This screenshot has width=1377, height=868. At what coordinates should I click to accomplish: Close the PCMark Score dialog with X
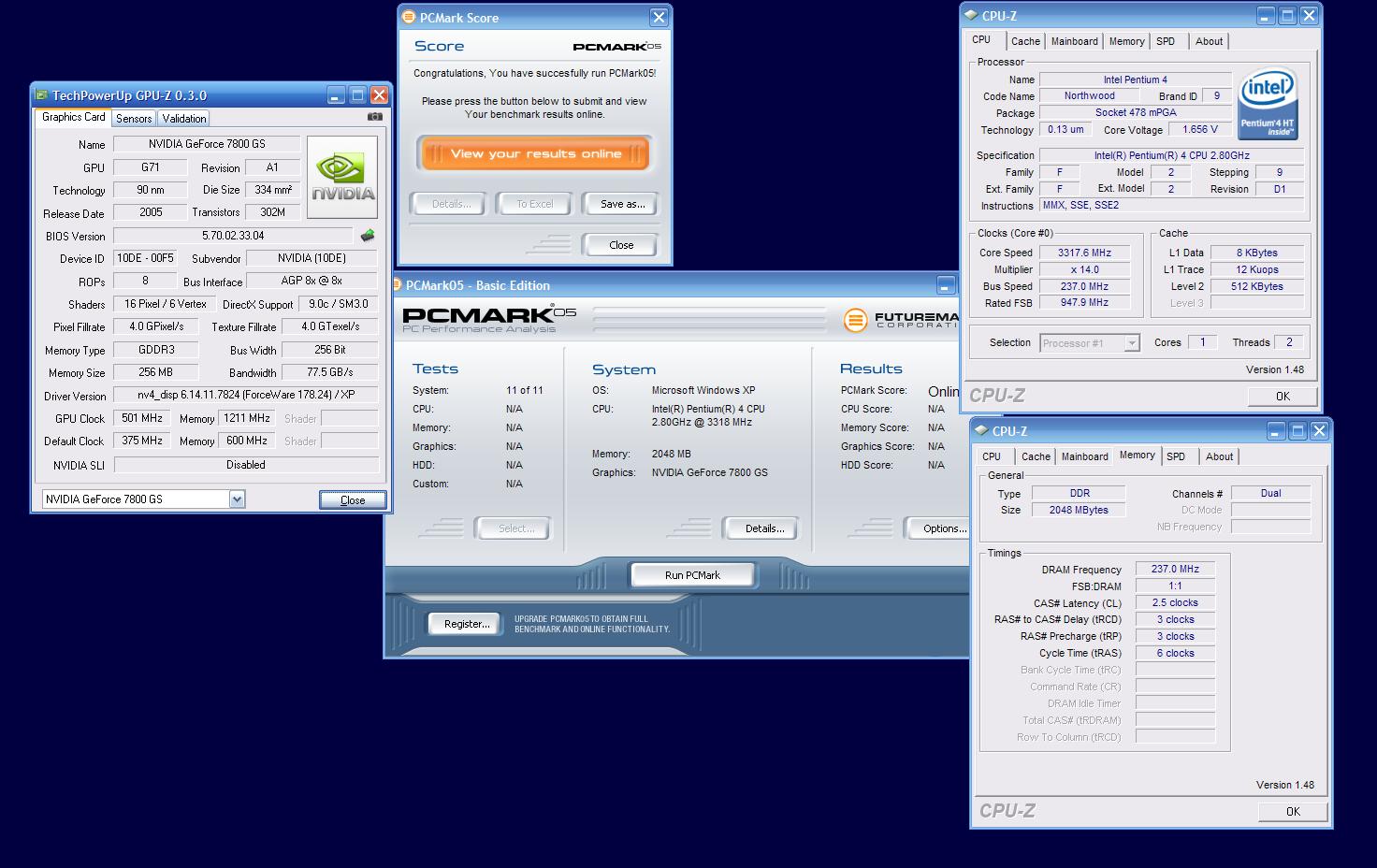pyautogui.click(x=659, y=17)
